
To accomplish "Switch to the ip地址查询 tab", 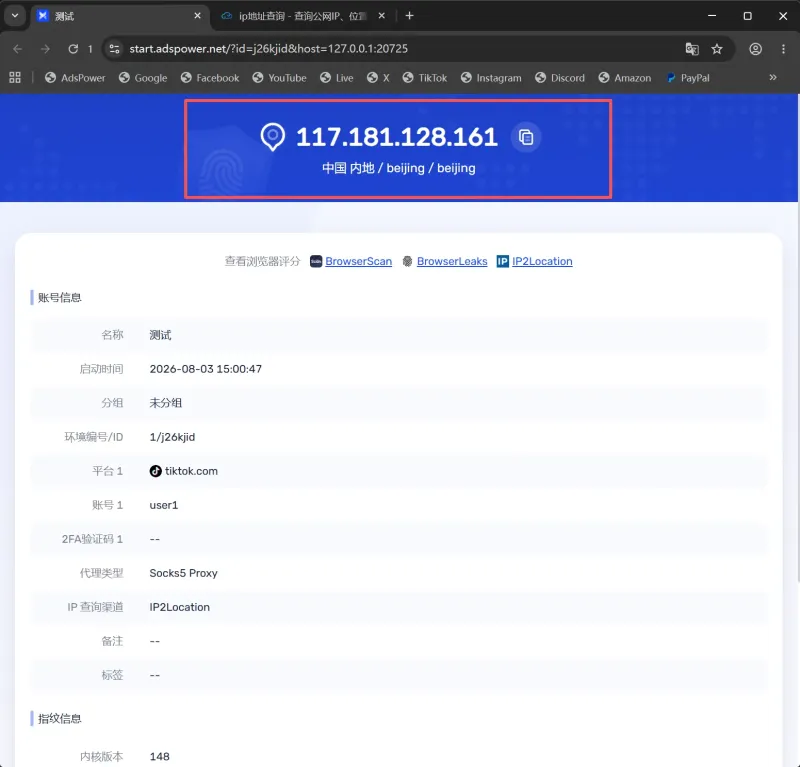I will tap(303, 16).
